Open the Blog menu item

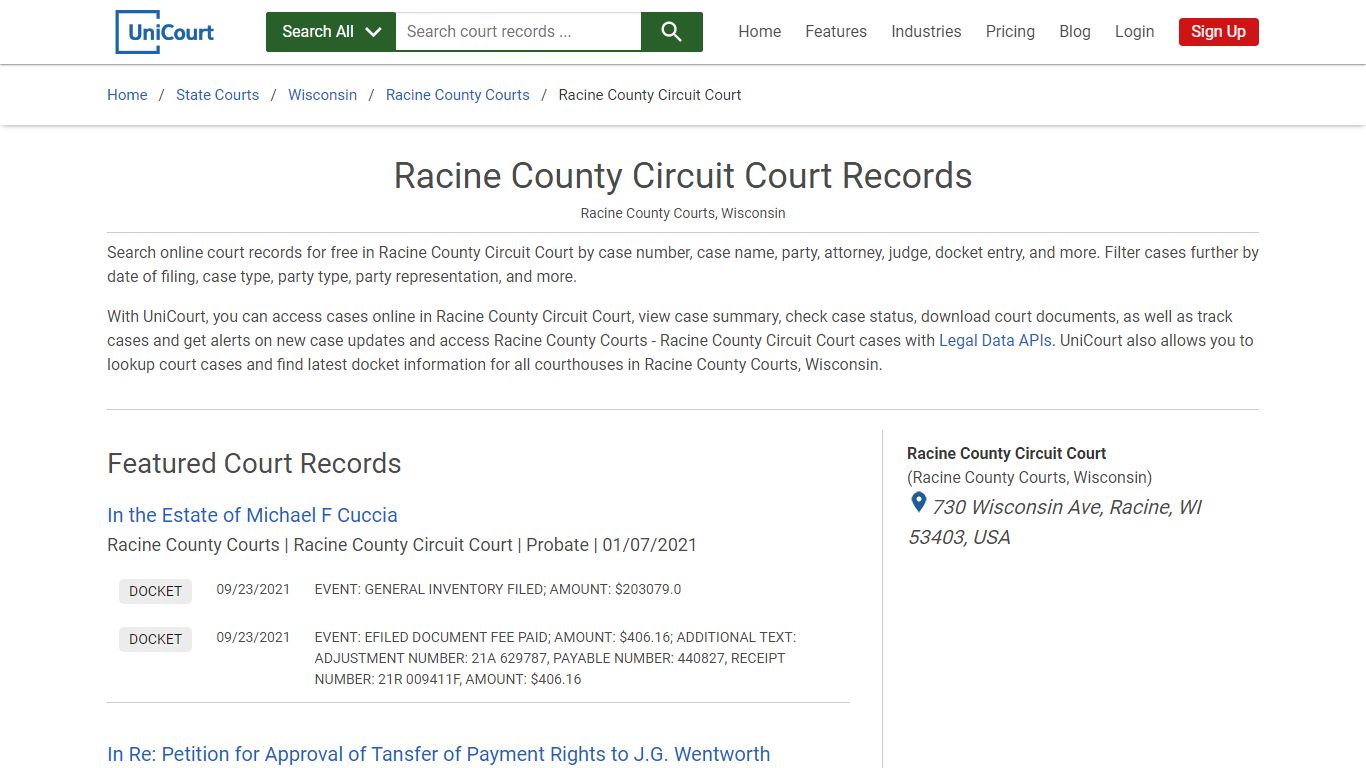[x=1075, y=32]
